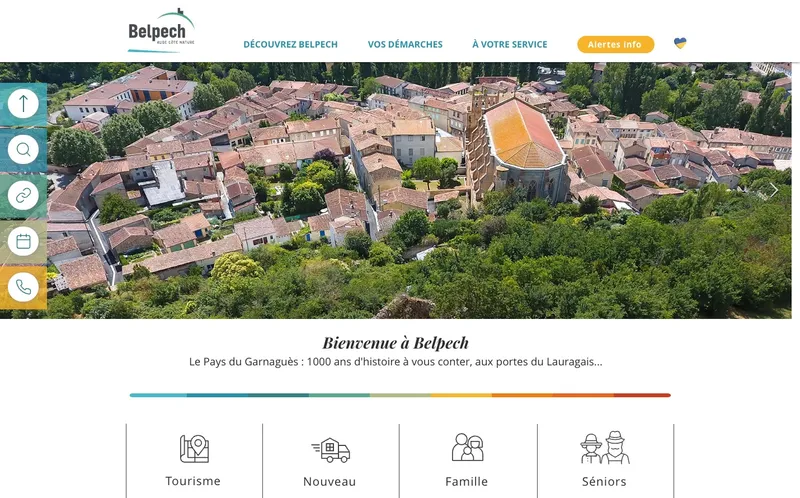The height and width of the screenshot is (498, 800).
Task: Click the multicolor divider bar
Action: pos(400,395)
